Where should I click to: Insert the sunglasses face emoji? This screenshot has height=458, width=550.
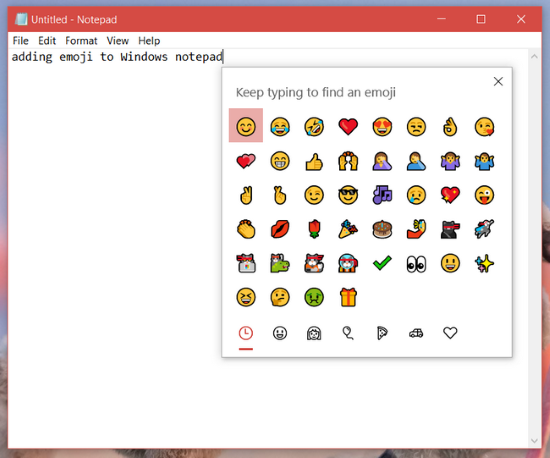click(348, 195)
